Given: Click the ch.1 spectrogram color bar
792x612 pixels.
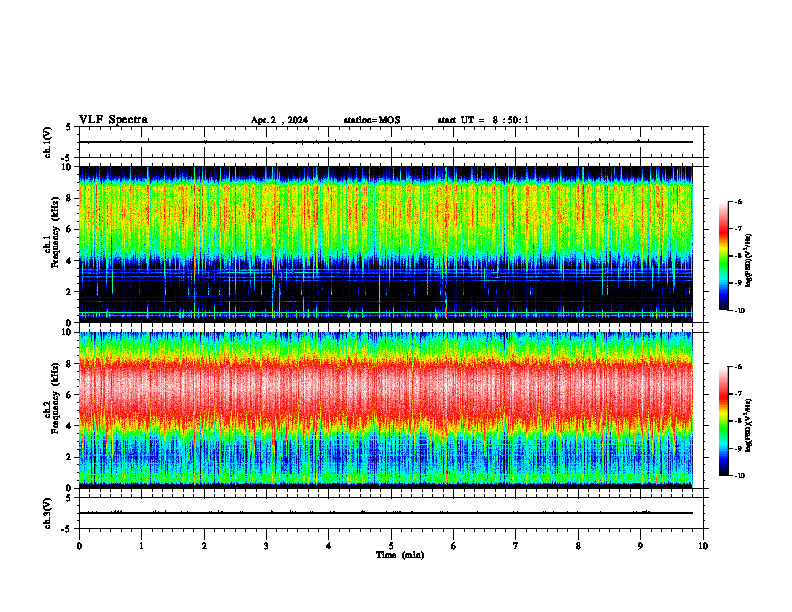Looking at the screenshot, I should (x=724, y=256).
